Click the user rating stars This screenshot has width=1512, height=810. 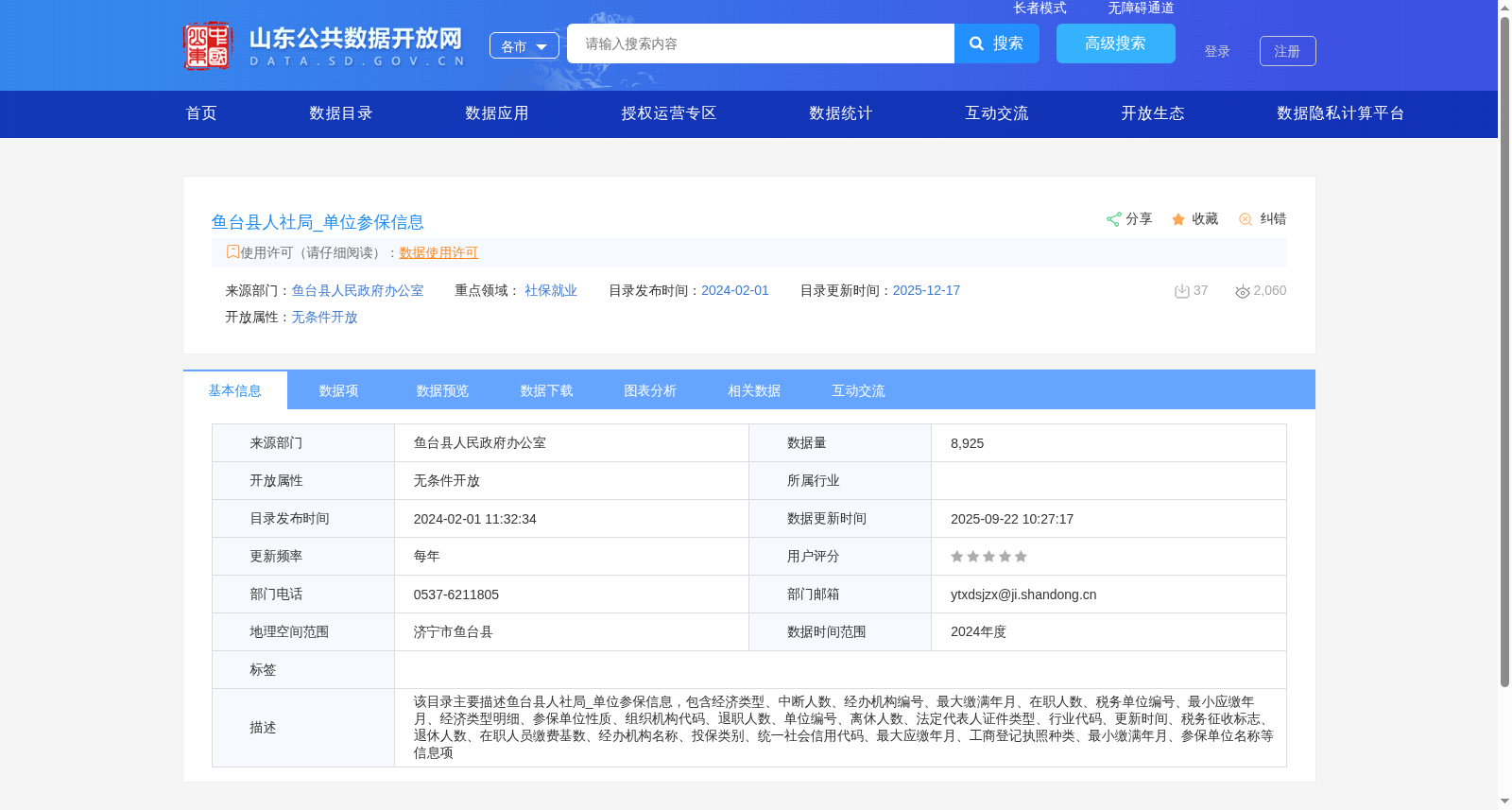point(988,557)
